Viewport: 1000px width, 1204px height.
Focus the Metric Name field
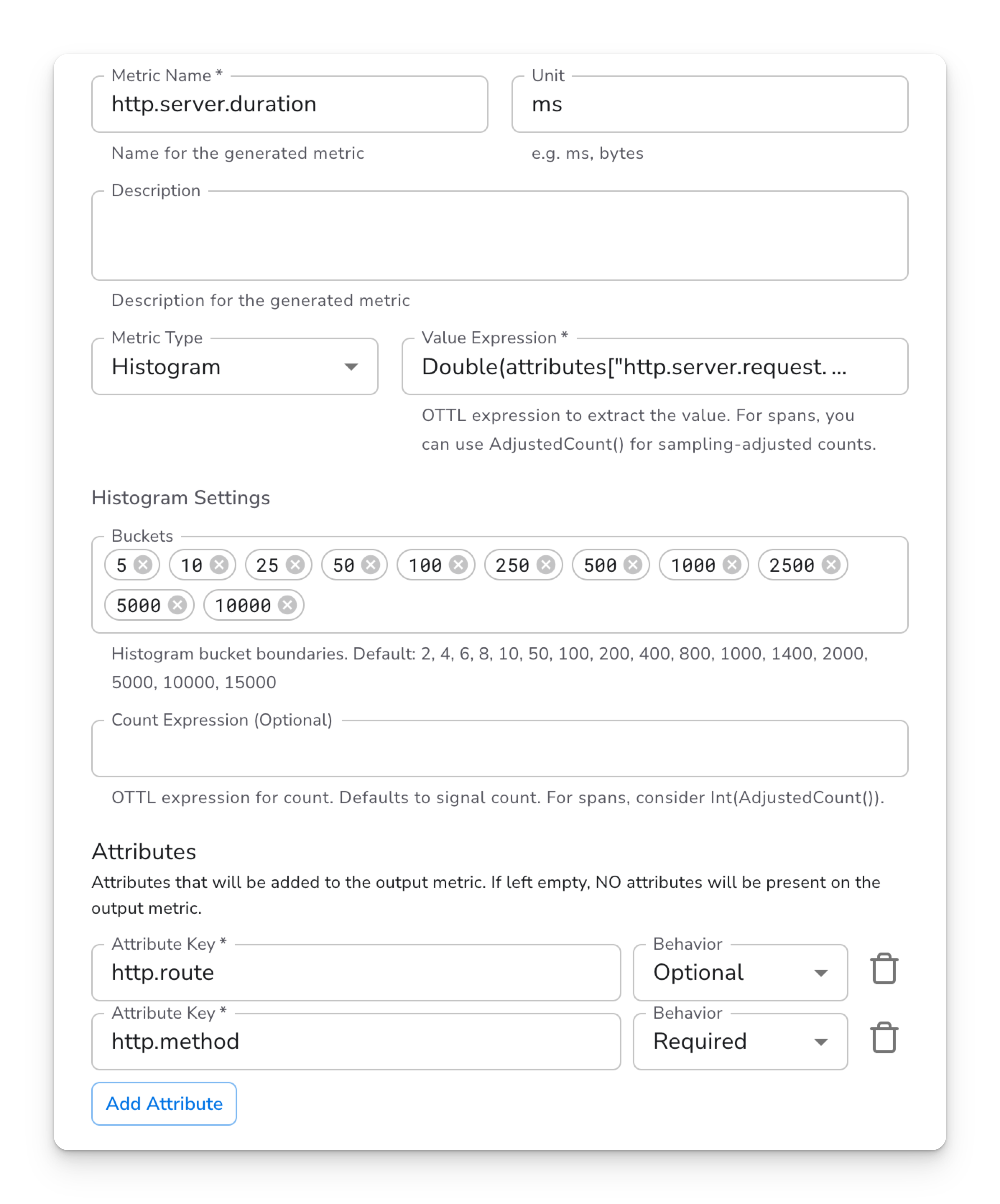click(x=290, y=105)
